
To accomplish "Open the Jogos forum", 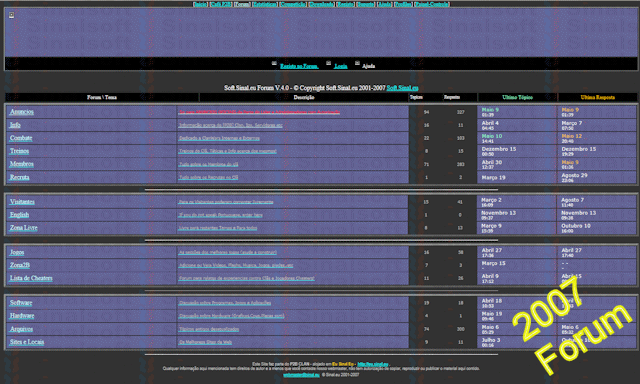I will pos(17,252).
